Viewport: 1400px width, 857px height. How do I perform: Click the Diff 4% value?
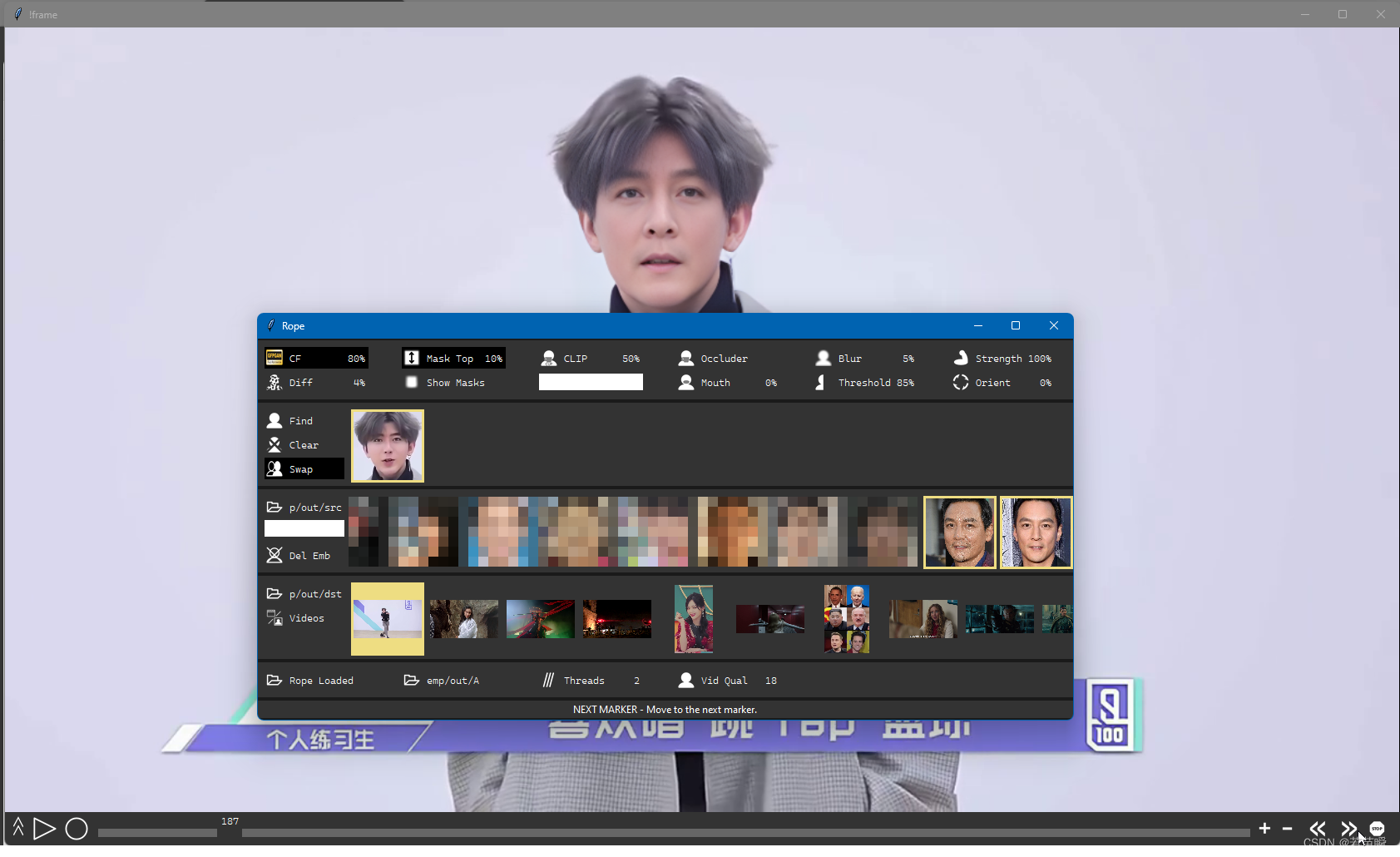point(359,383)
